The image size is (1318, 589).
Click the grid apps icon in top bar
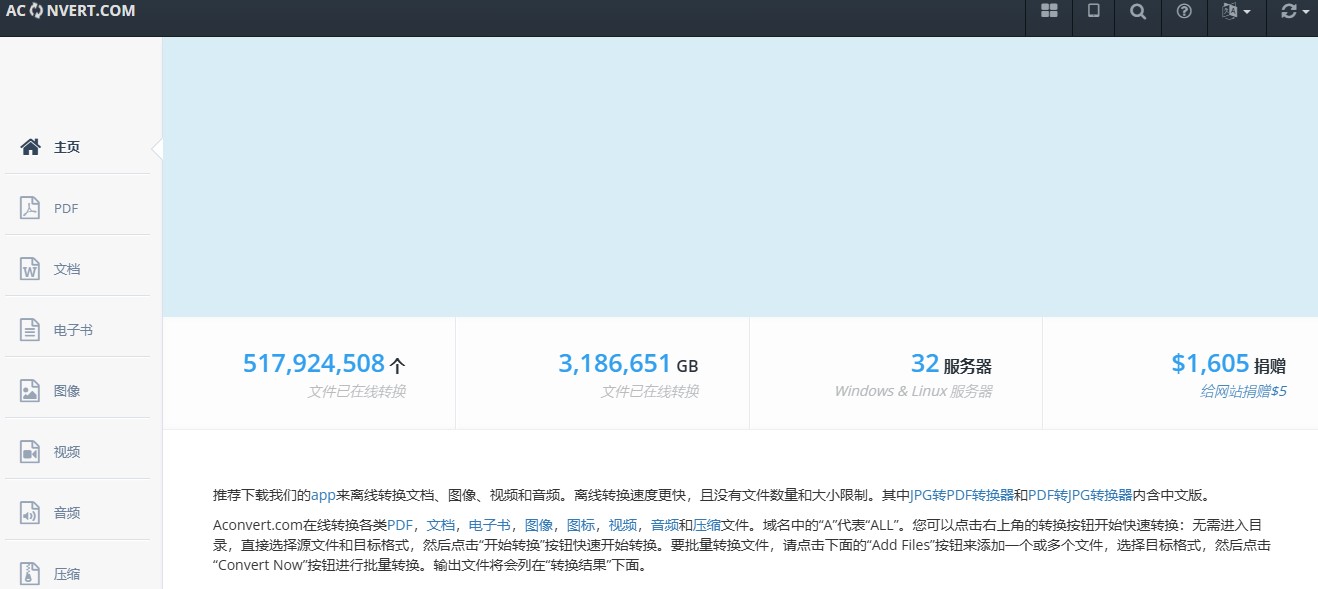(x=1049, y=11)
